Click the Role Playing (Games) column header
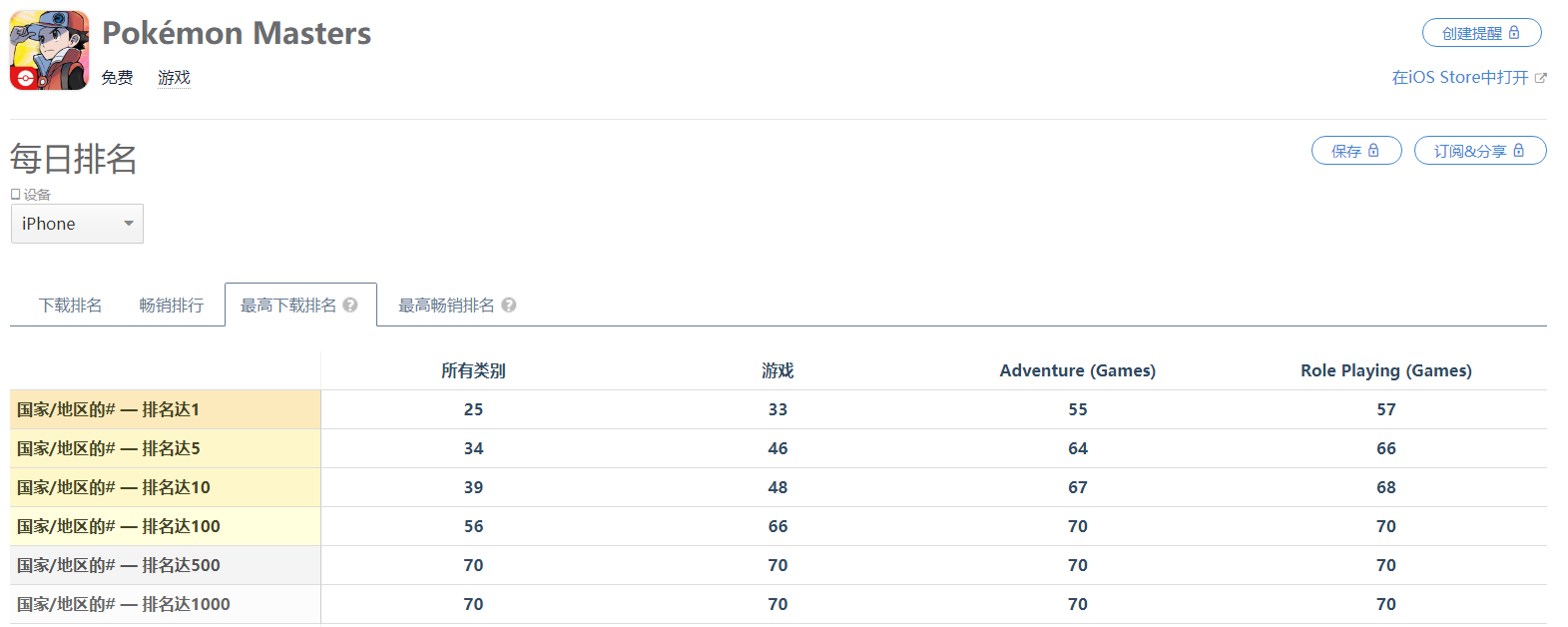This screenshot has width=1568, height=627. click(1385, 370)
